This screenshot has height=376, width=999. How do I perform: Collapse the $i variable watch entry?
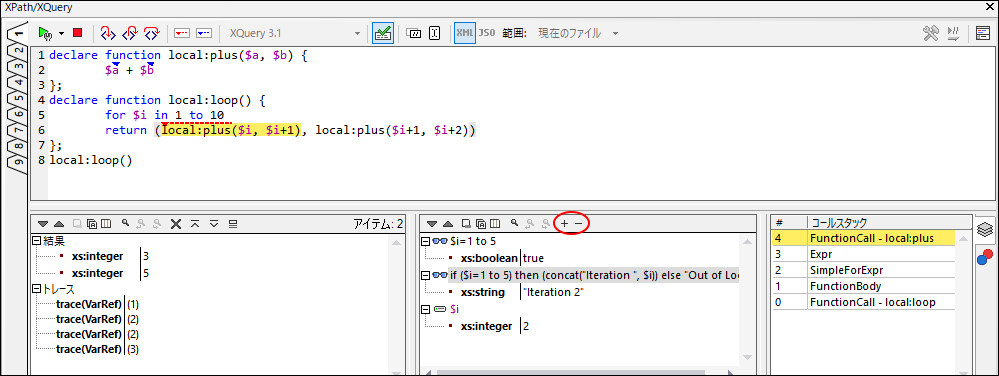pos(426,309)
